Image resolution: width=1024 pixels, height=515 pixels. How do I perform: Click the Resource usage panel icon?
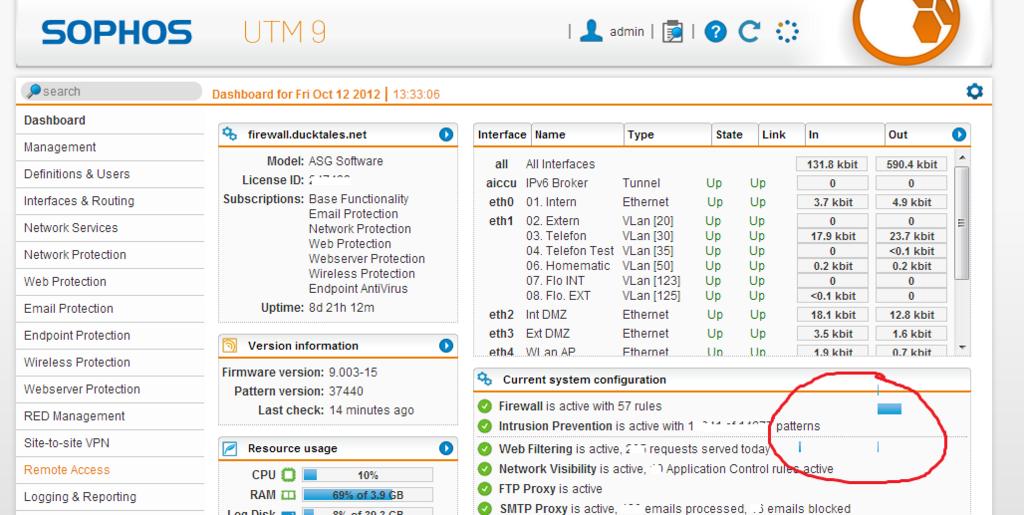pyautogui.click(x=230, y=448)
